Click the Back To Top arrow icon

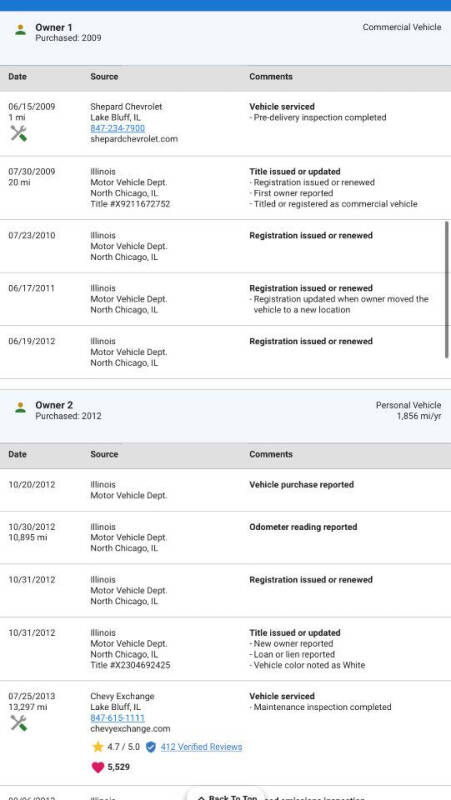(x=201, y=797)
